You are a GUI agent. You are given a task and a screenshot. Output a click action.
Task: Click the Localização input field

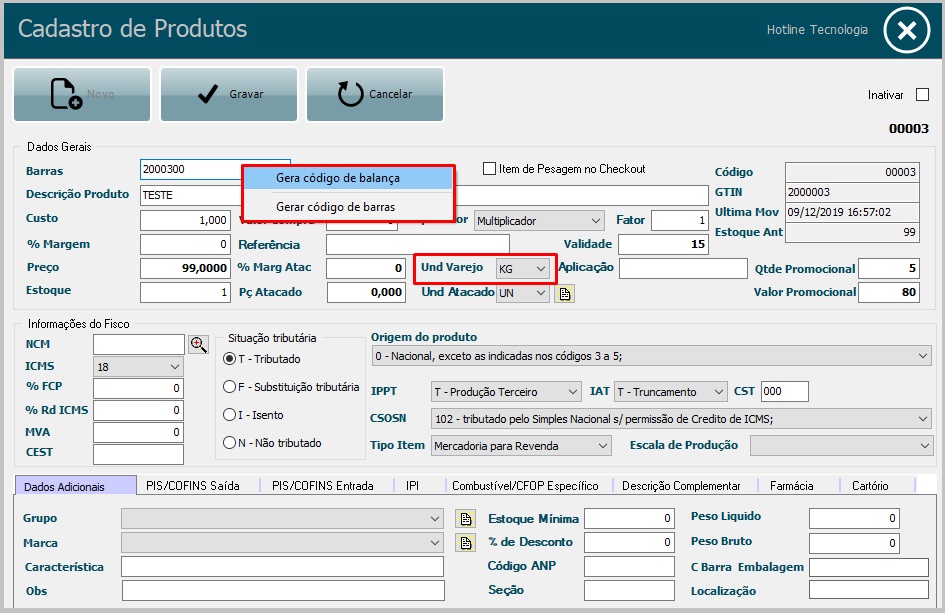tap(869, 590)
